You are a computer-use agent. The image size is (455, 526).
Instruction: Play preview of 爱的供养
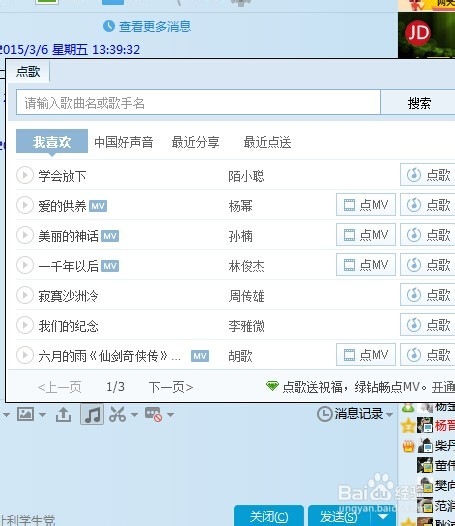tap(25, 205)
